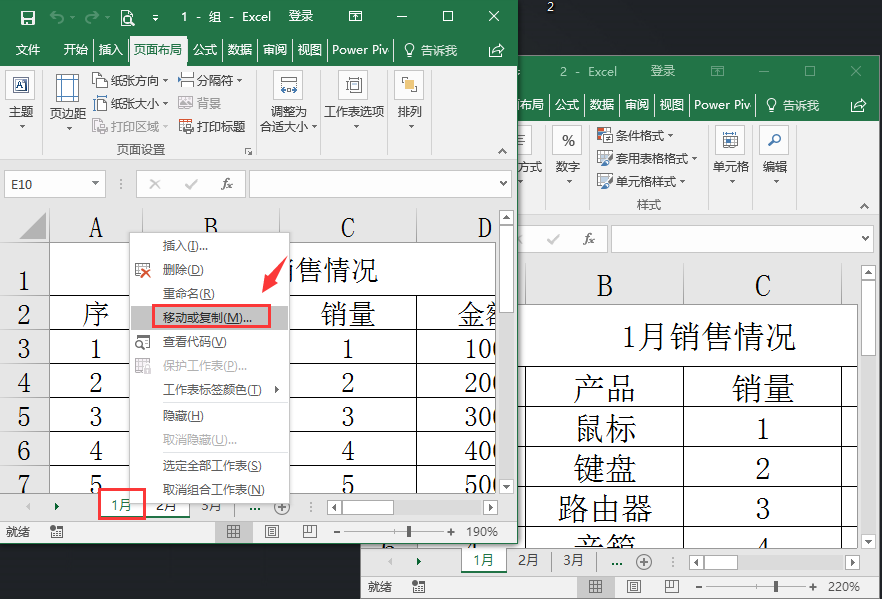Choose 选定全部工作表(S) from context menu
882x599 pixels.
[209, 466]
